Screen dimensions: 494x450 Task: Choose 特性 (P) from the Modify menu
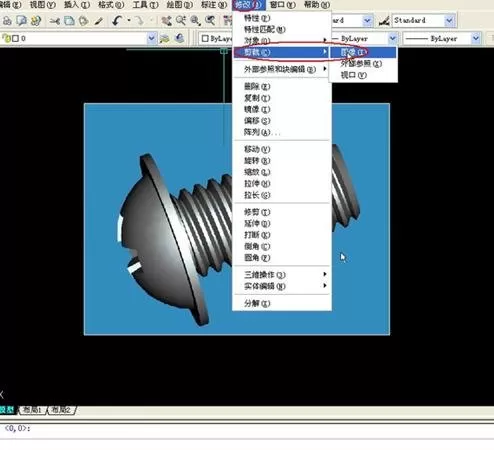282,18
